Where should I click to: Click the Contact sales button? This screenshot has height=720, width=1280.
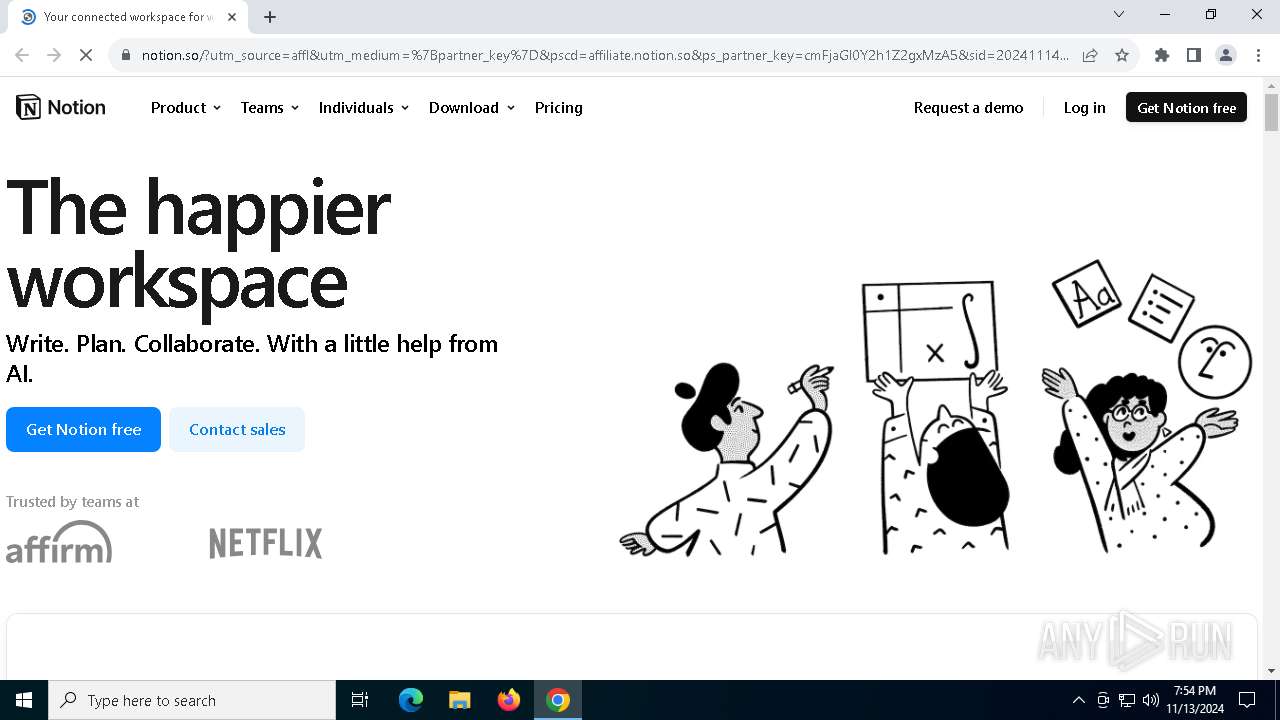237,429
